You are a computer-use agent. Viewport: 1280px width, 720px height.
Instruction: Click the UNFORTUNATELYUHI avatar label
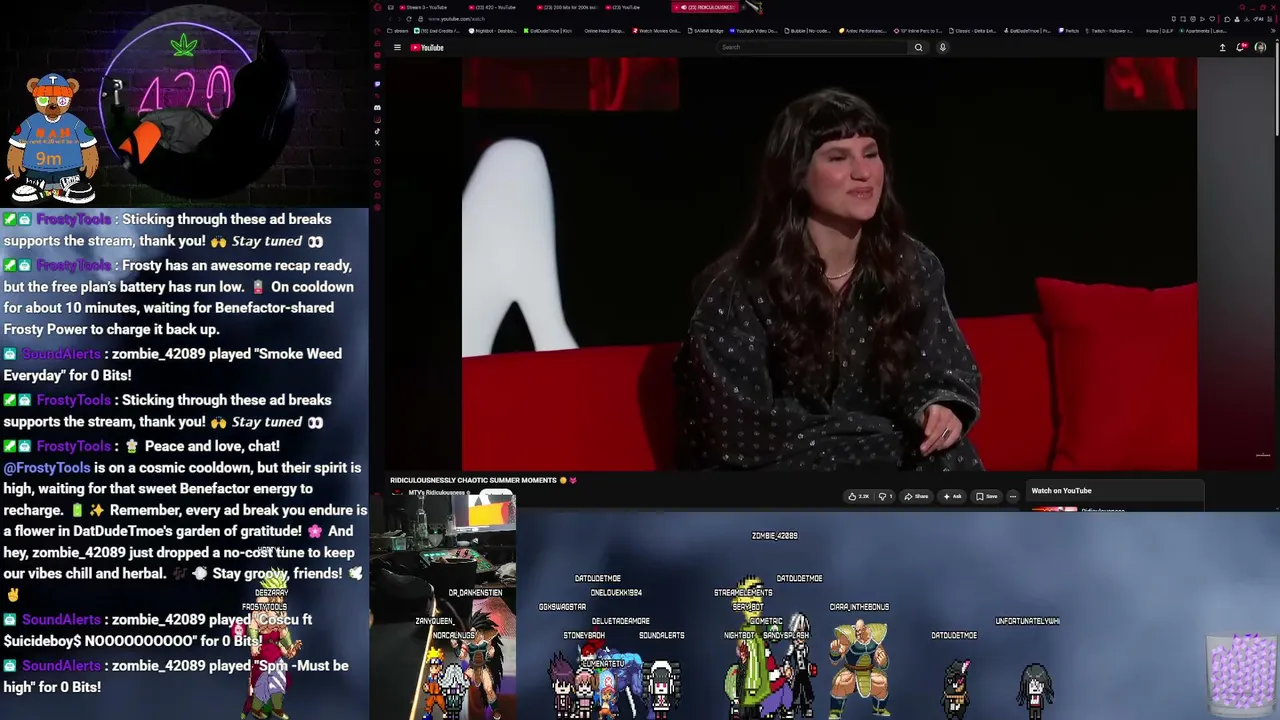coord(1028,621)
